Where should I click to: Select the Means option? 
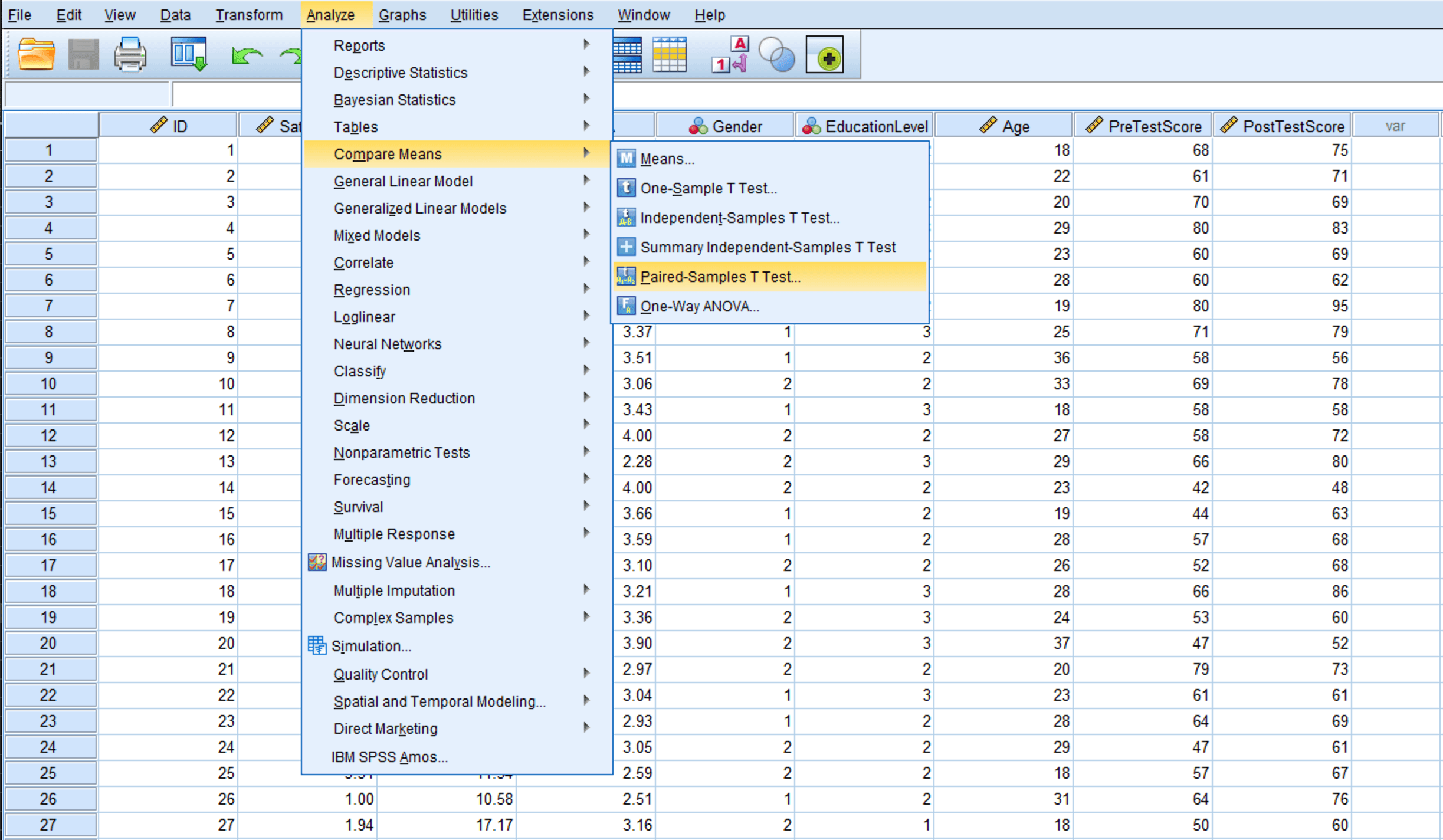pyautogui.click(x=667, y=158)
